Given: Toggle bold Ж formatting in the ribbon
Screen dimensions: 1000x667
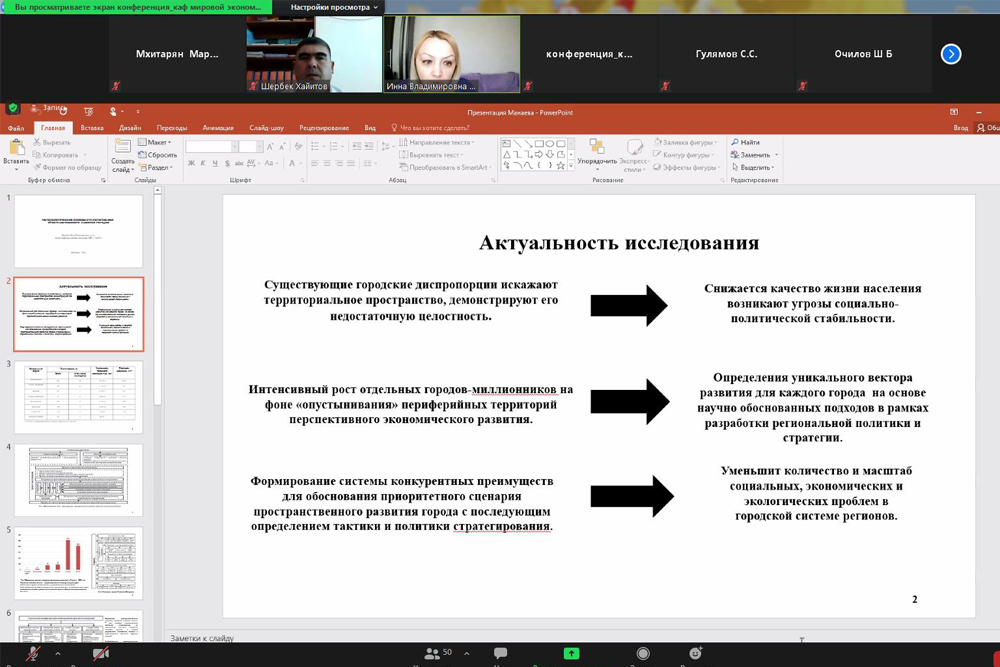Looking at the screenshot, I should coord(191,164).
